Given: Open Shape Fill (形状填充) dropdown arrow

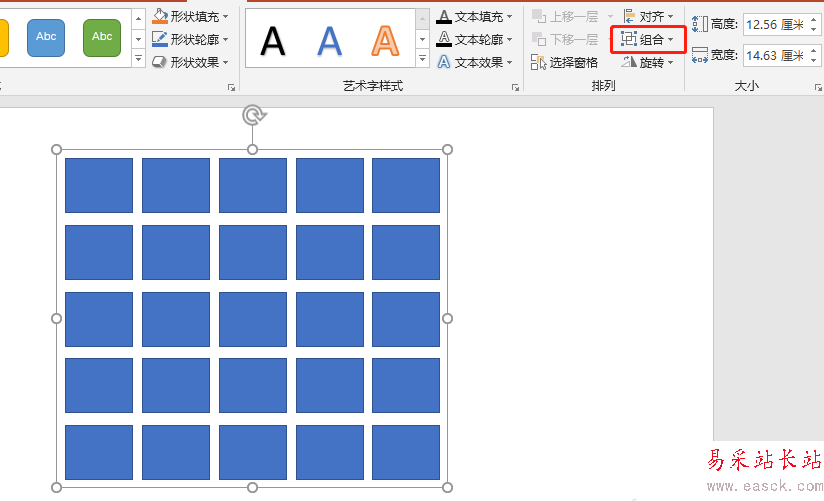Looking at the screenshot, I should click(225, 17).
